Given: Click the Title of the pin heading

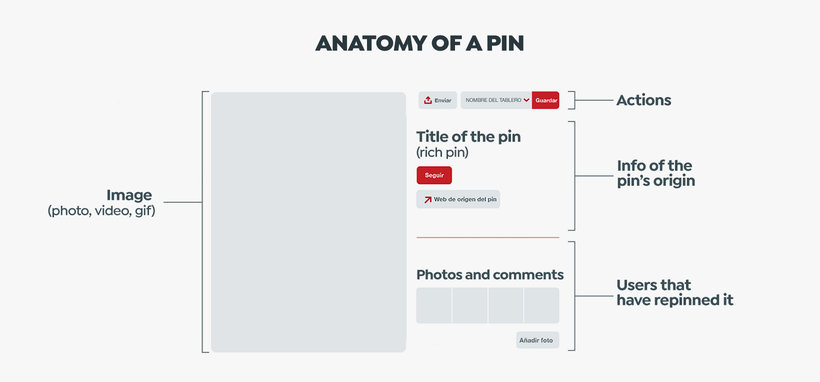Looking at the screenshot, I should [469, 137].
